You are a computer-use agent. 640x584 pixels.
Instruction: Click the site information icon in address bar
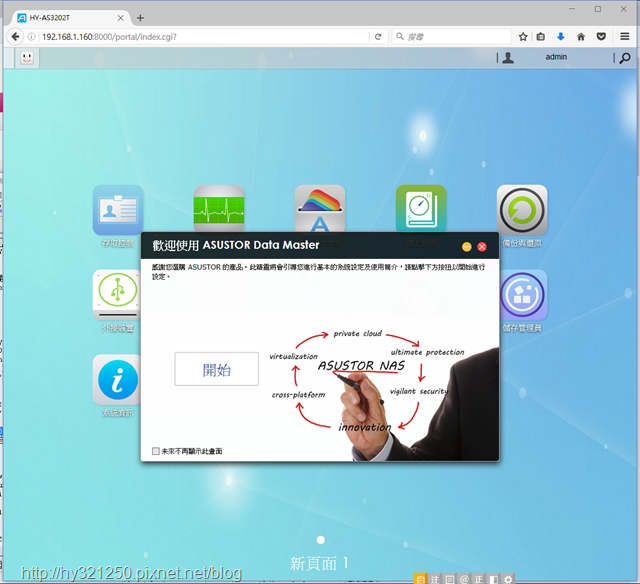[x=31, y=37]
